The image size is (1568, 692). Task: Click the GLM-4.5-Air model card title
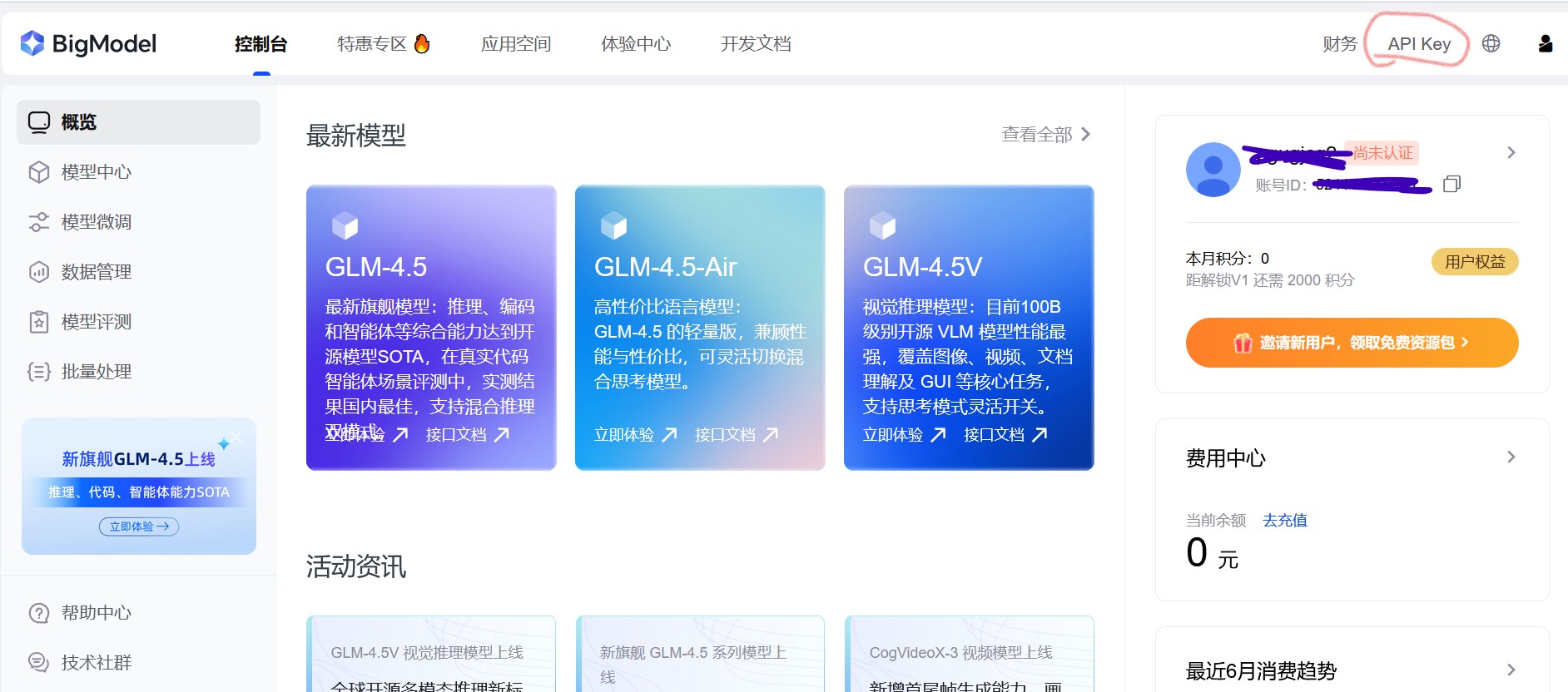(666, 267)
